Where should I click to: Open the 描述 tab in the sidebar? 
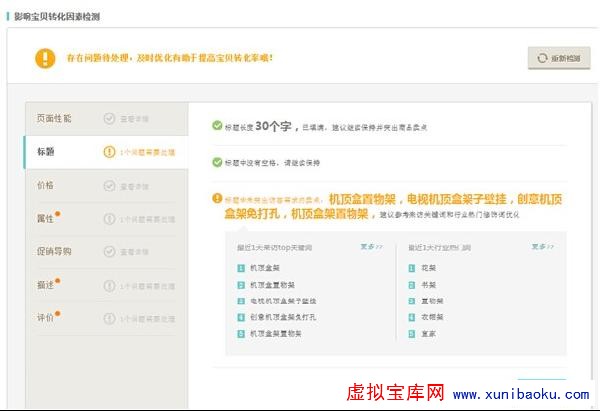click(x=45, y=285)
